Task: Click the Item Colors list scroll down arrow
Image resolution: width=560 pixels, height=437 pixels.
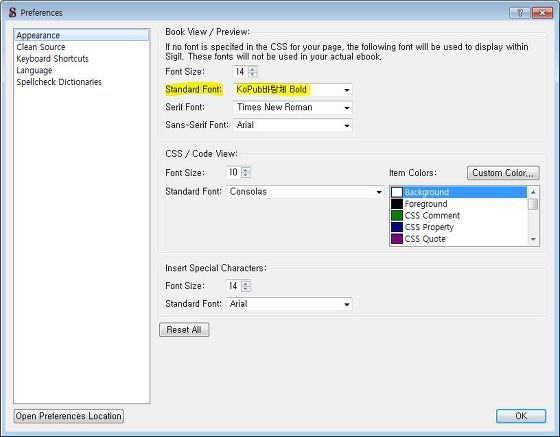Action: (533, 240)
